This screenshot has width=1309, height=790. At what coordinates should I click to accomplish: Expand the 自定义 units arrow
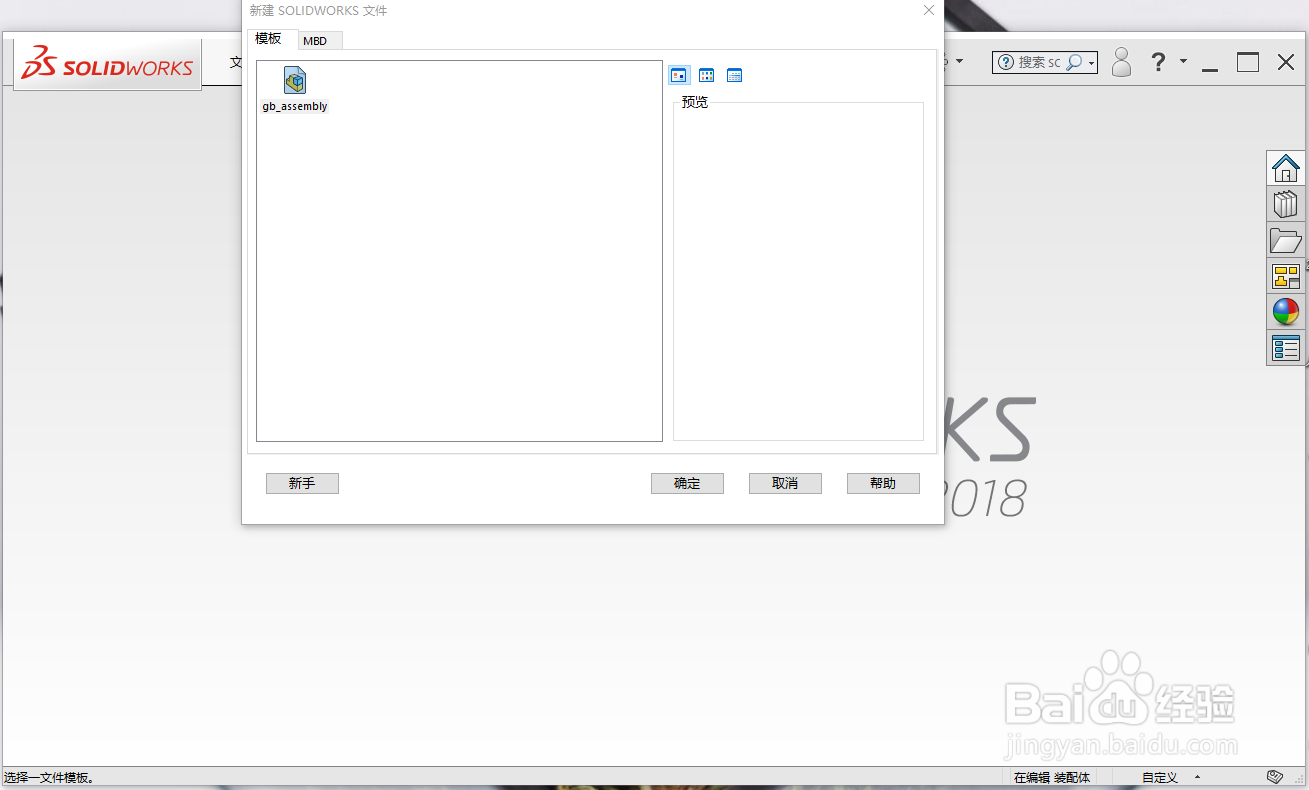coord(1197,777)
